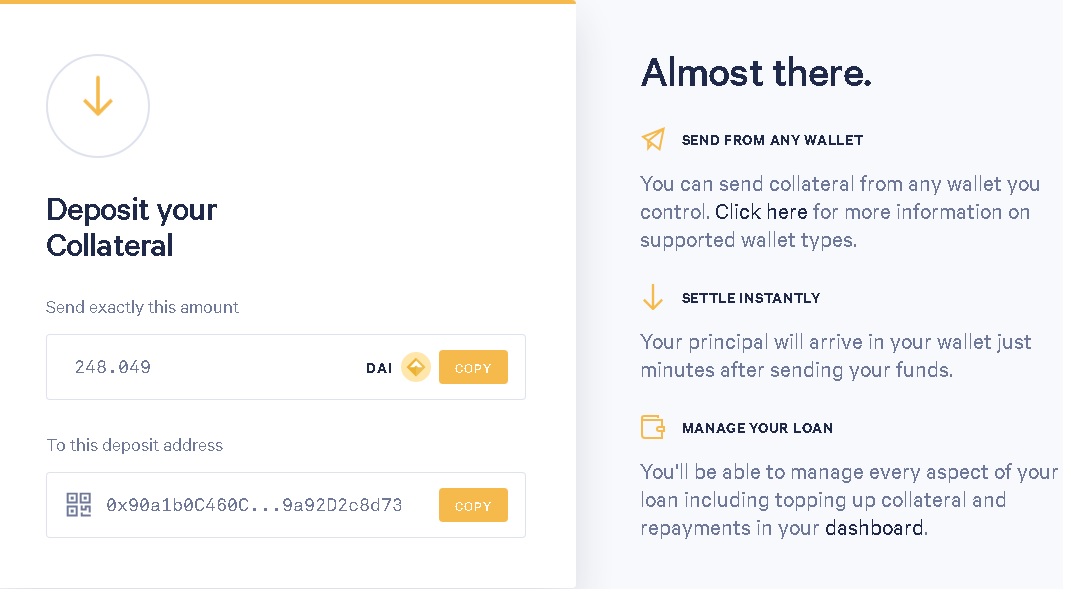Click the Manage Your Loan heading
Viewport: 1071px width, 594px height.
click(x=757, y=428)
